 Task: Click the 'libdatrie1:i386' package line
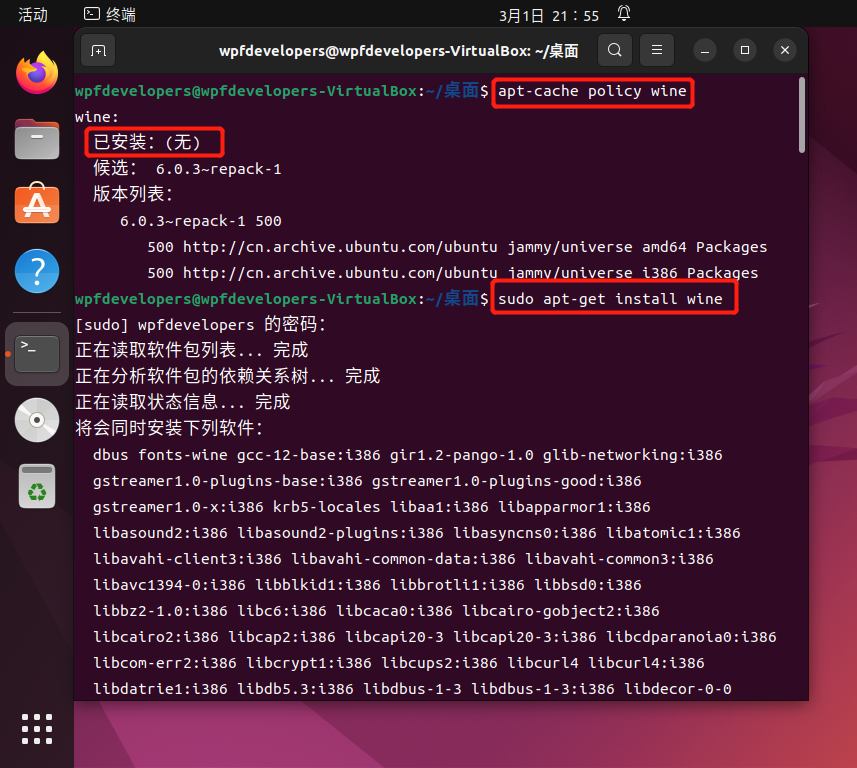(x=412, y=689)
